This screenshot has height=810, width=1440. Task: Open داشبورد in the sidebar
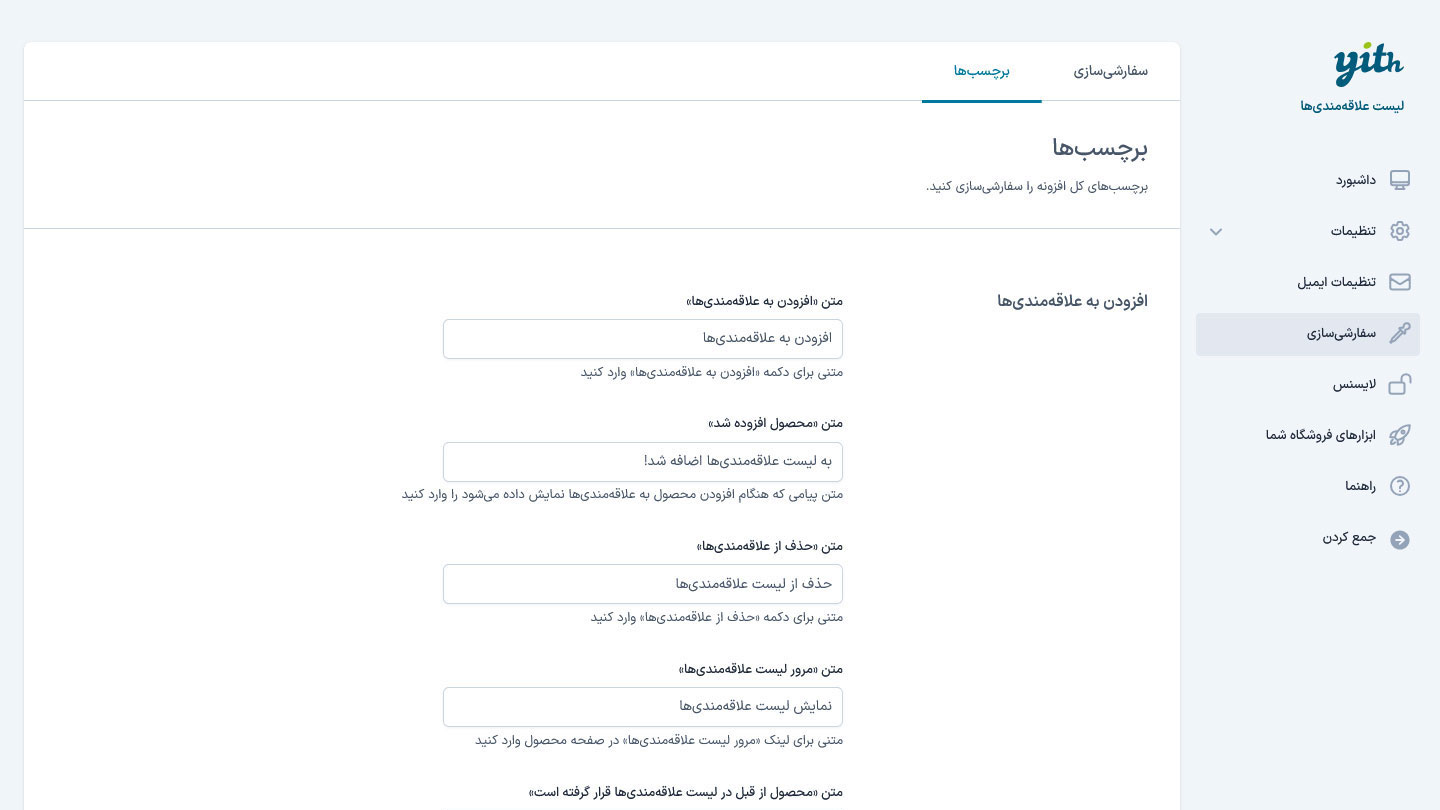1308,180
